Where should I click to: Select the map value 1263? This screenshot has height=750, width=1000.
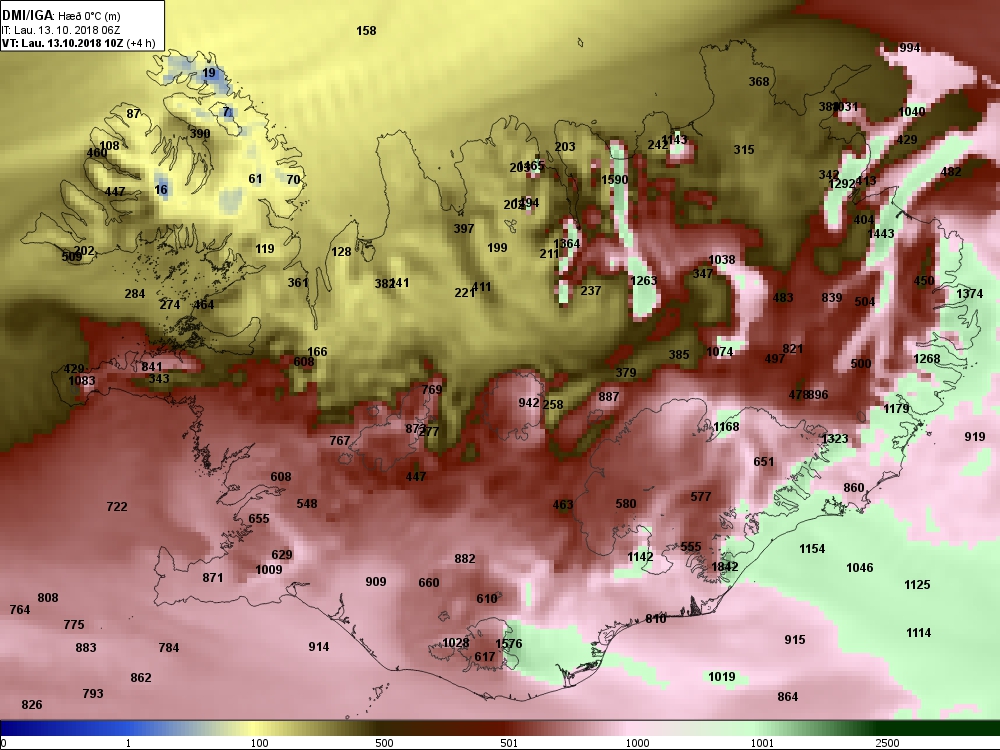click(x=643, y=281)
